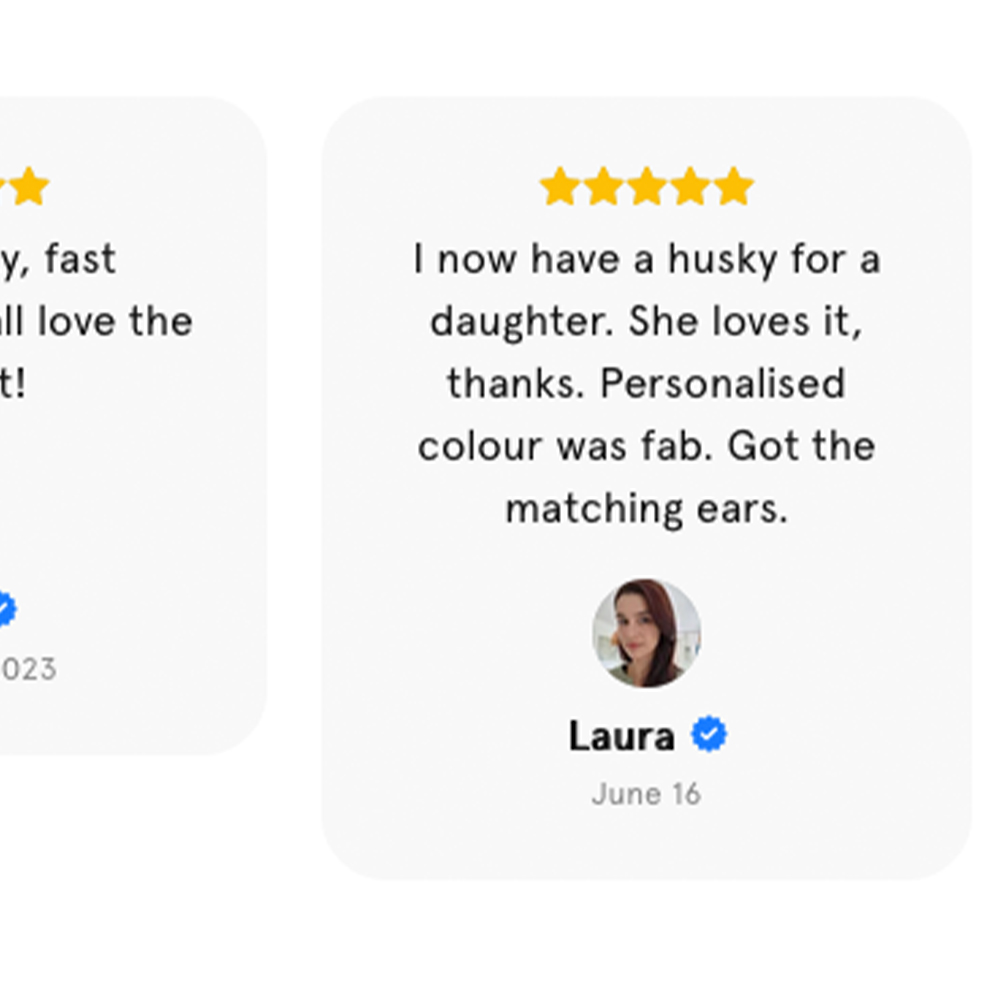Viewport: 1000px width, 1000px height.
Task: Click the middle star of Laura's rating
Action: 647,187
